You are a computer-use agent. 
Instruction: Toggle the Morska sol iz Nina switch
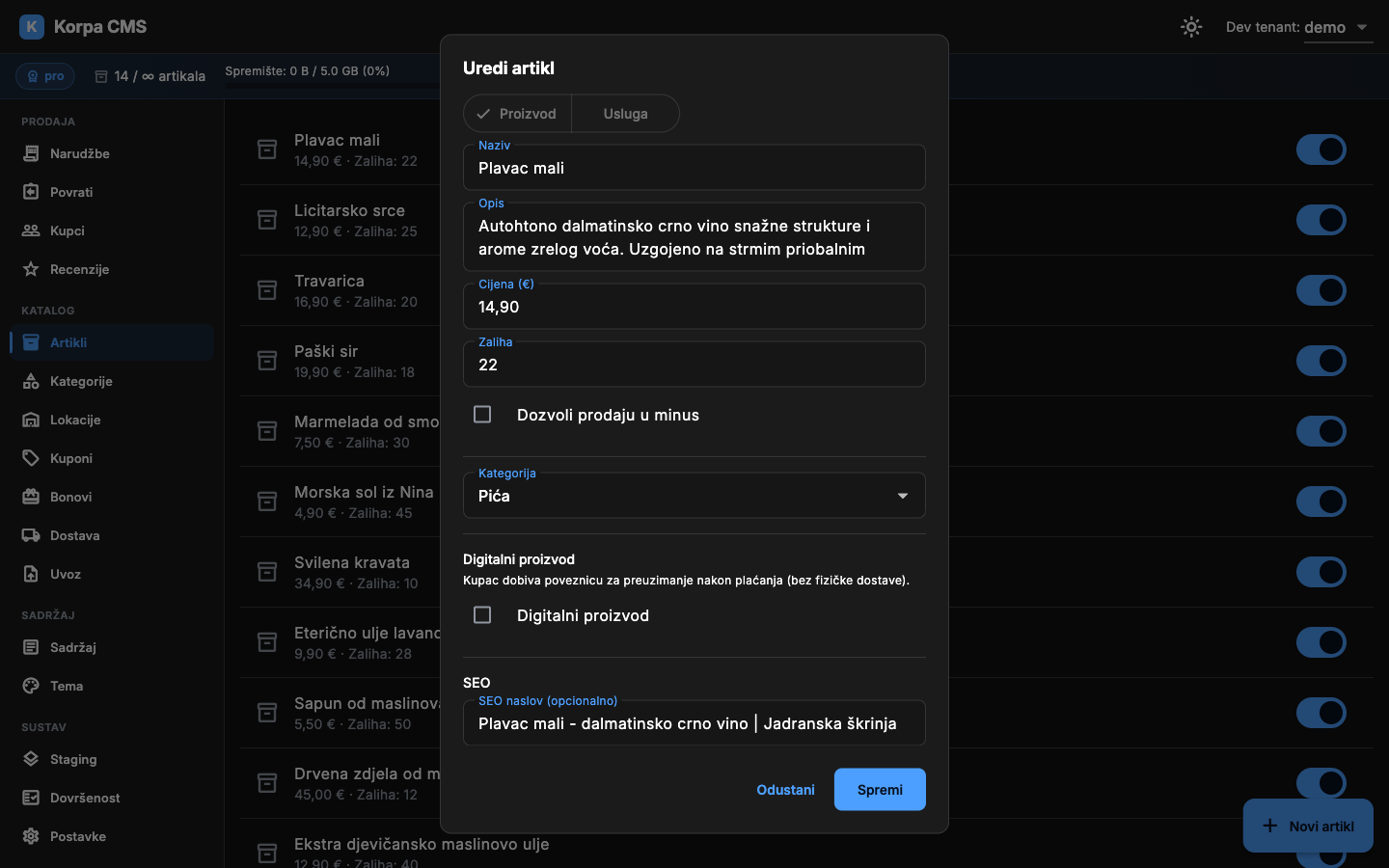coord(1321,502)
